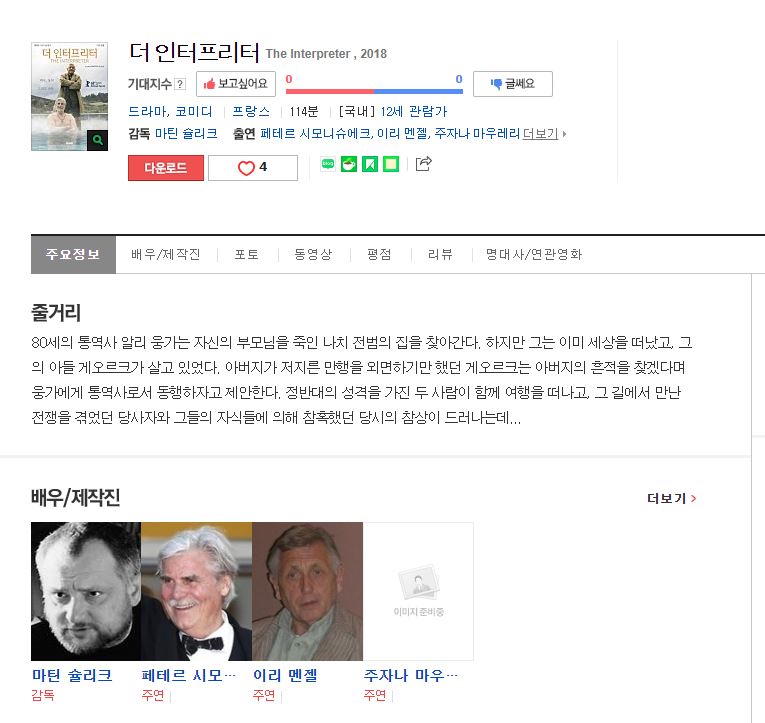765x723 pixels.
Task: Open 이리 멘젤 actor photo thumbnail
Action: pos(307,591)
